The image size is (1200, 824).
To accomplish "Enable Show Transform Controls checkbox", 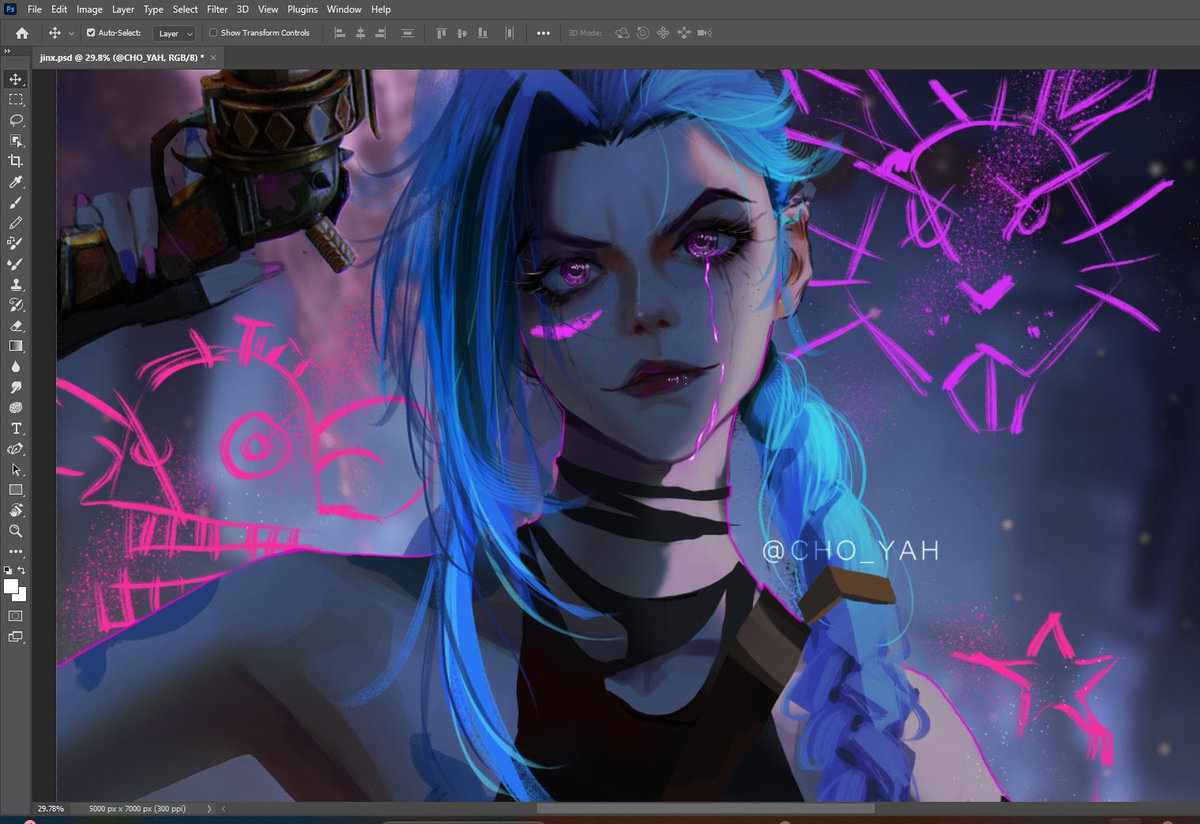I will coord(213,33).
